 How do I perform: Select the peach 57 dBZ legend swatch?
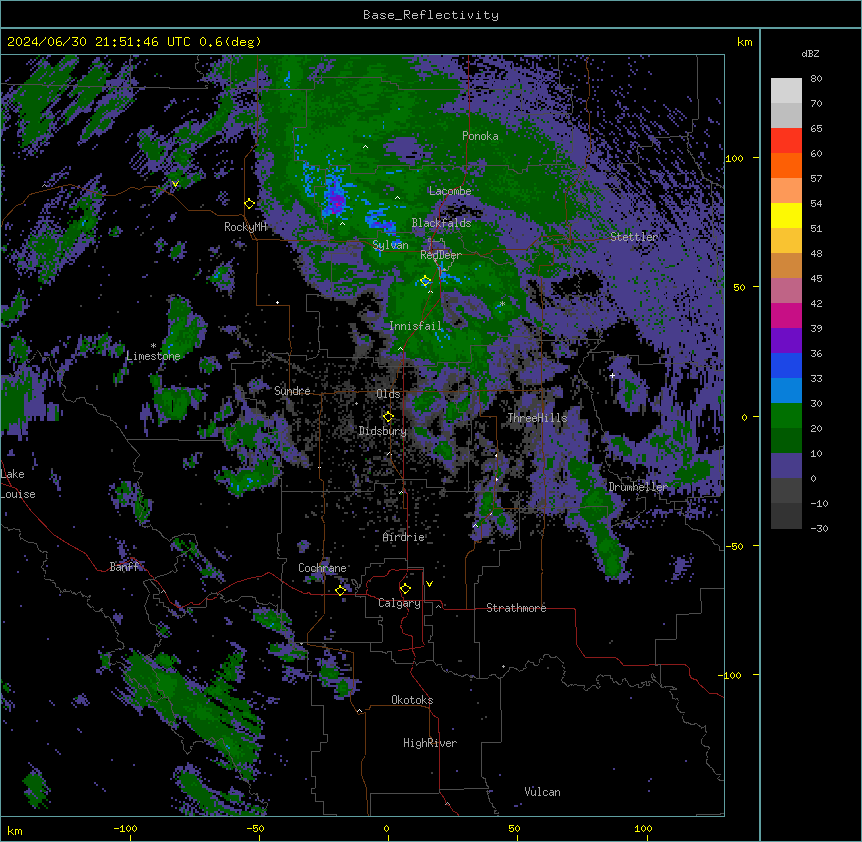coord(786,191)
